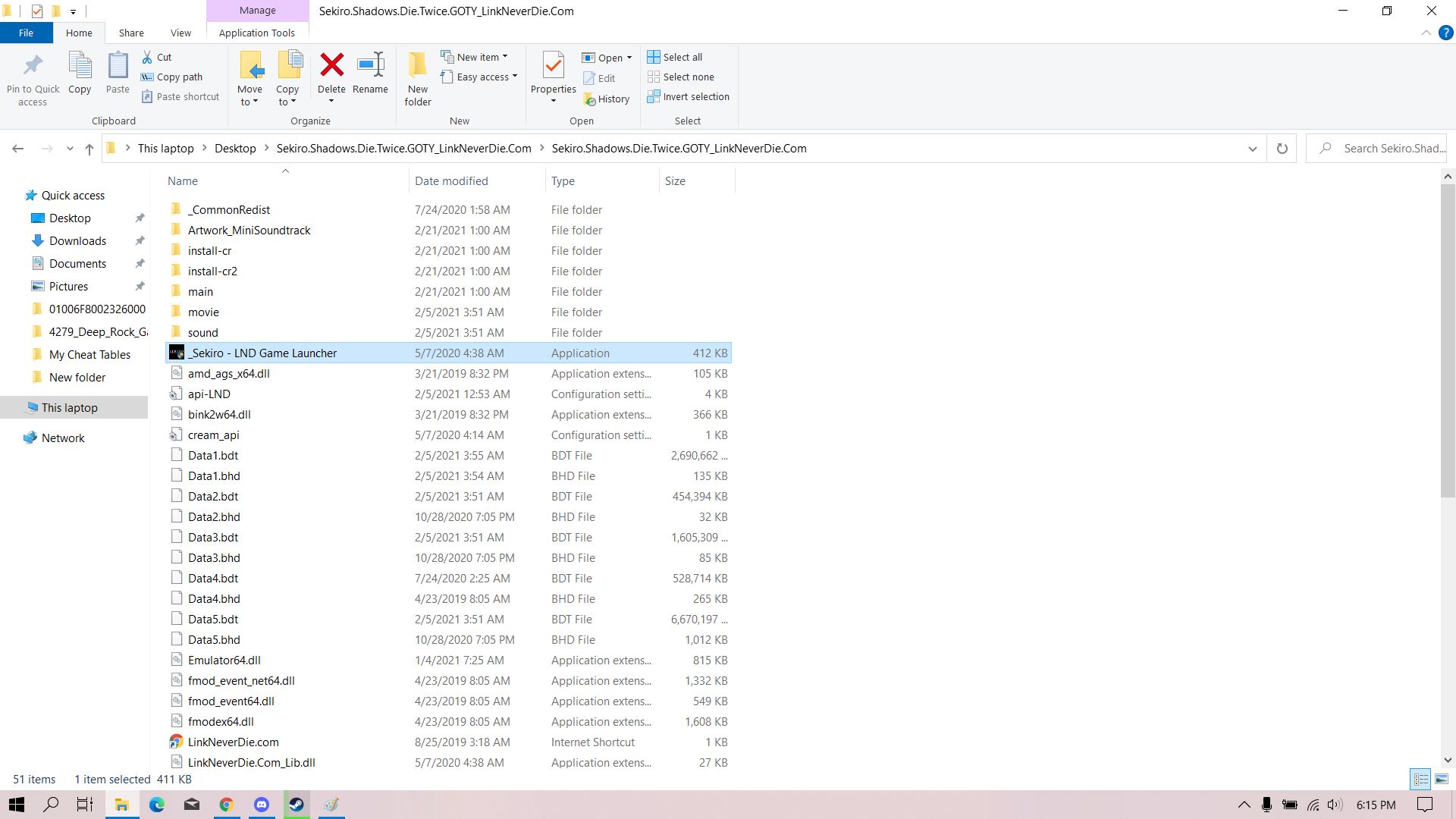Open Google Chrome from the taskbar
1456x819 pixels.
(226, 805)
